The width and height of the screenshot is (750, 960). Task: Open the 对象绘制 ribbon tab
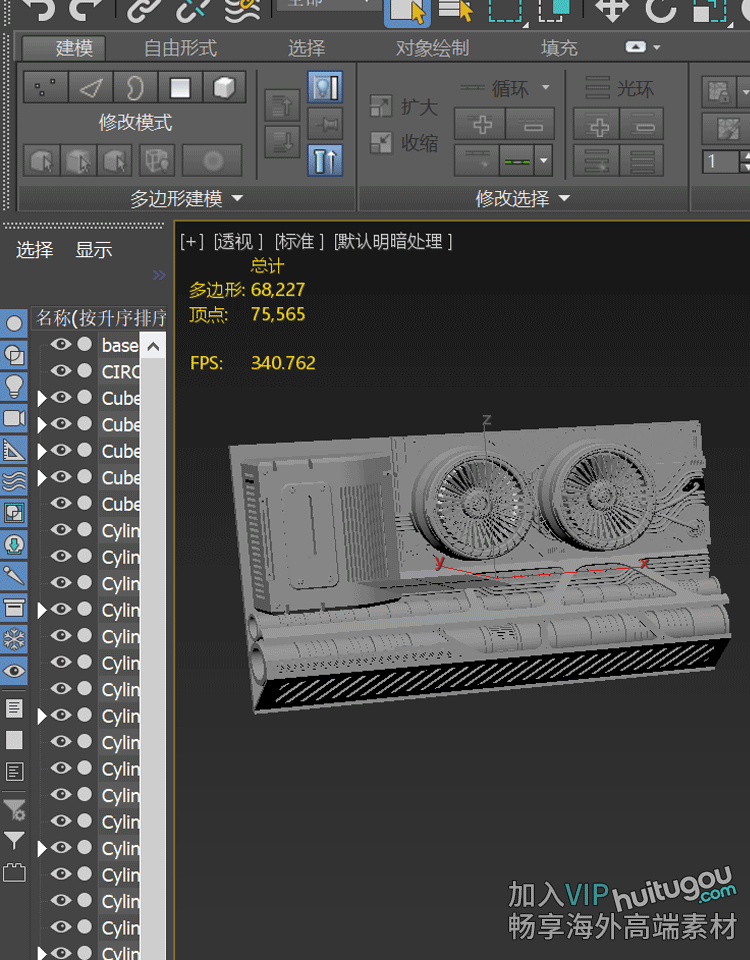pyautogui.click(x=432, y=48)
